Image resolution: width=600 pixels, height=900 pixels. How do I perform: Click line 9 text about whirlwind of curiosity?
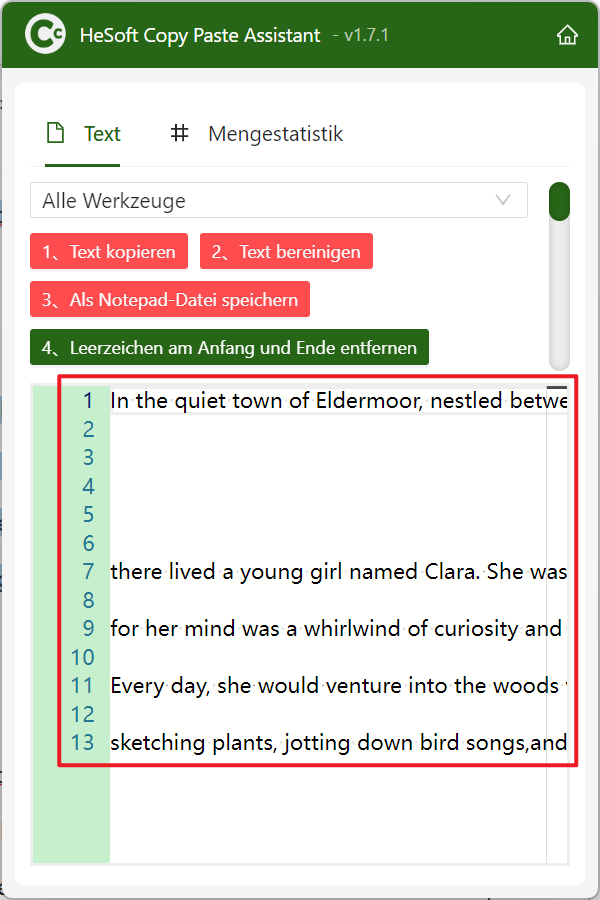coord(338,629)
